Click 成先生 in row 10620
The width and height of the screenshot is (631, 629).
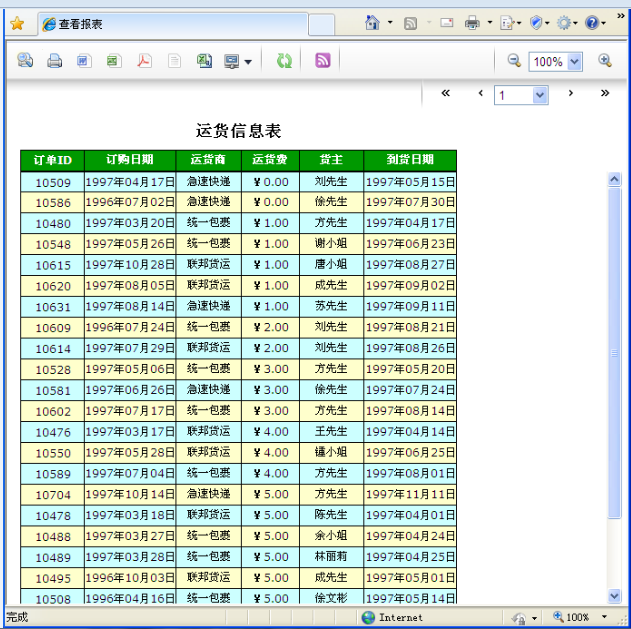point(331,285)
